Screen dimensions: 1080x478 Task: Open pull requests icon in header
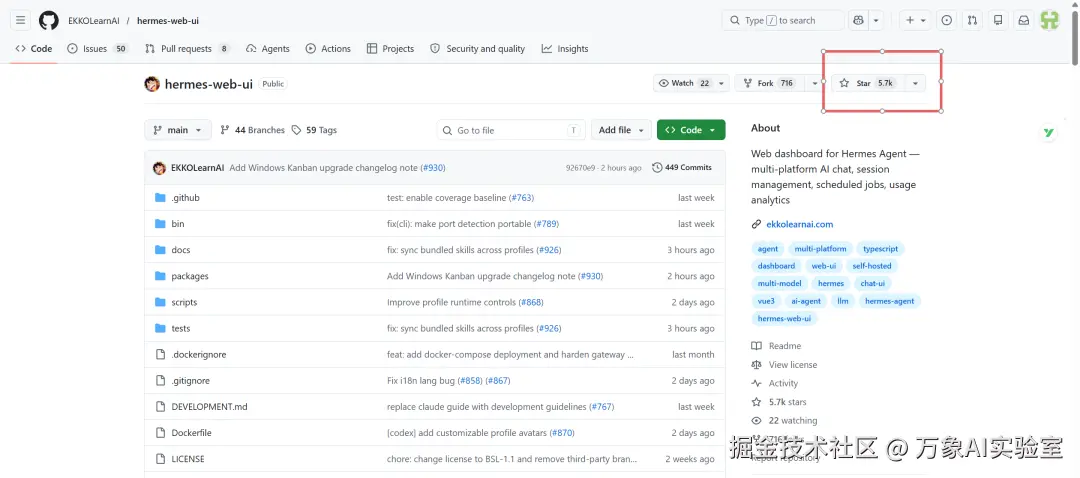tap(973, 21)
